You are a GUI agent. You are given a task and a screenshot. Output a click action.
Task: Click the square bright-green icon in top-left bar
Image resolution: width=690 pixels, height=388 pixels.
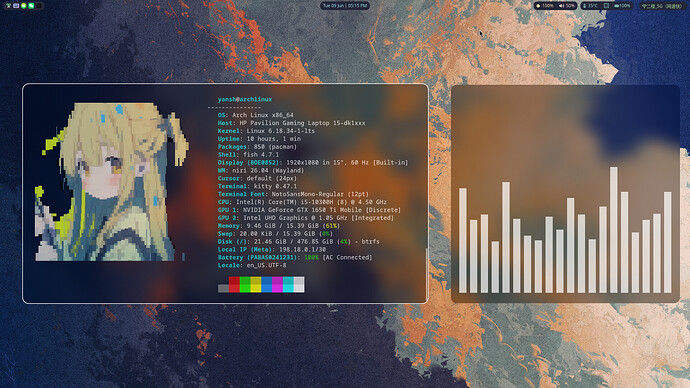coord(31,6)
